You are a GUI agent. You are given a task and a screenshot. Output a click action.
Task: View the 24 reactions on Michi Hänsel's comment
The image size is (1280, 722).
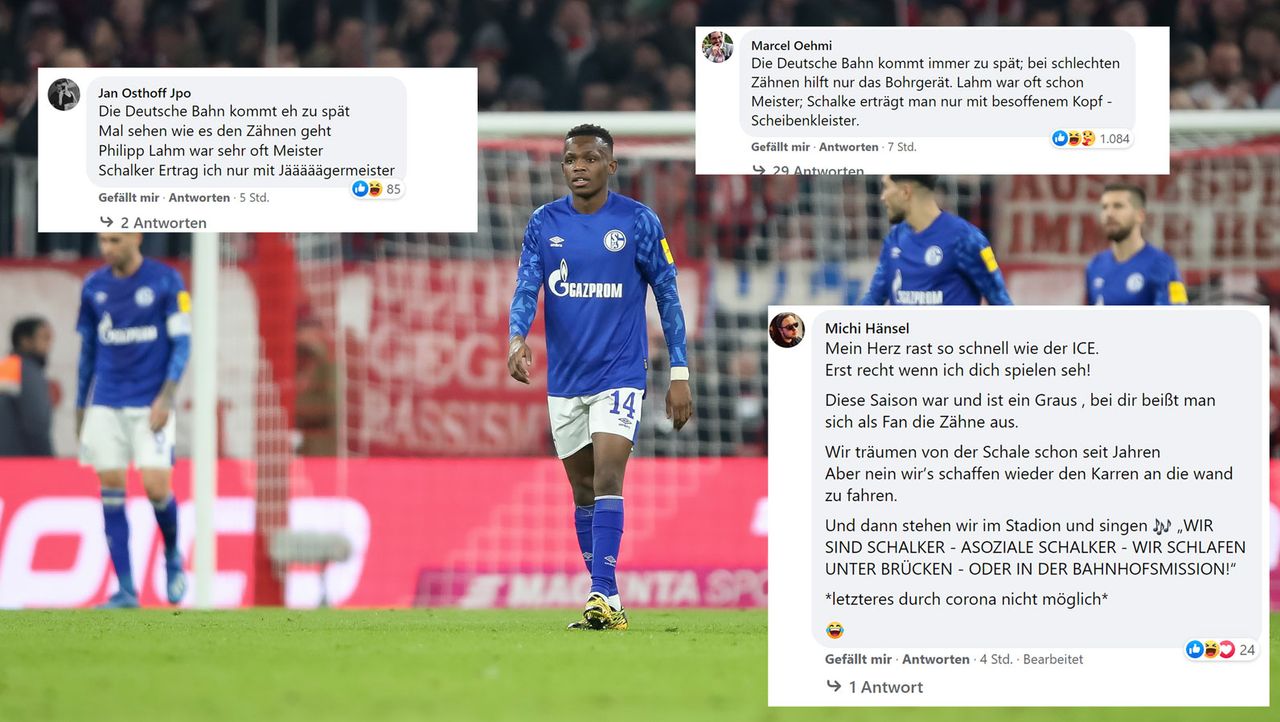(1221, 650)
